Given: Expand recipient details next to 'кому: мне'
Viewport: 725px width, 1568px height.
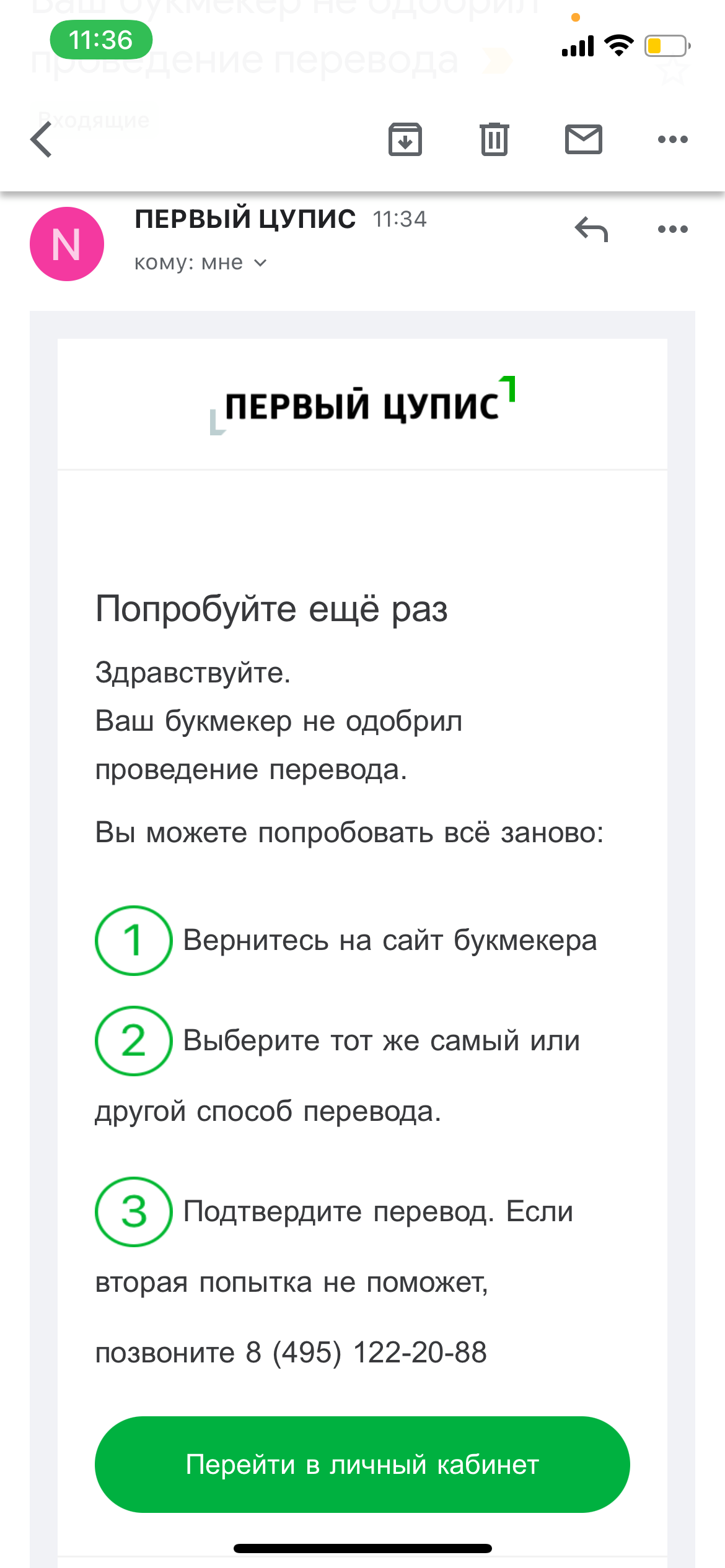Looking at the screenshot, I should [261, 263].
